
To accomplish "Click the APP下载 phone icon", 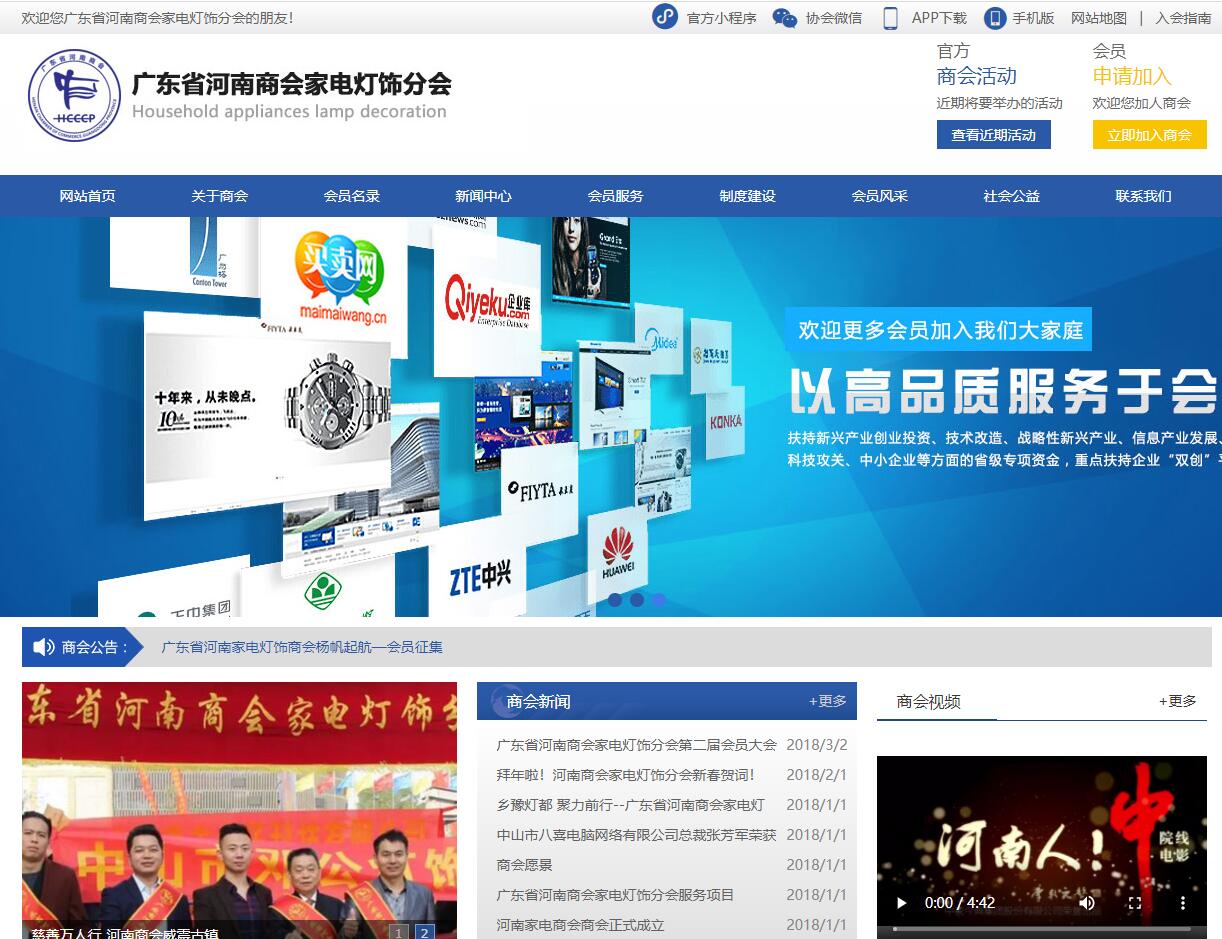I will 890,18.
